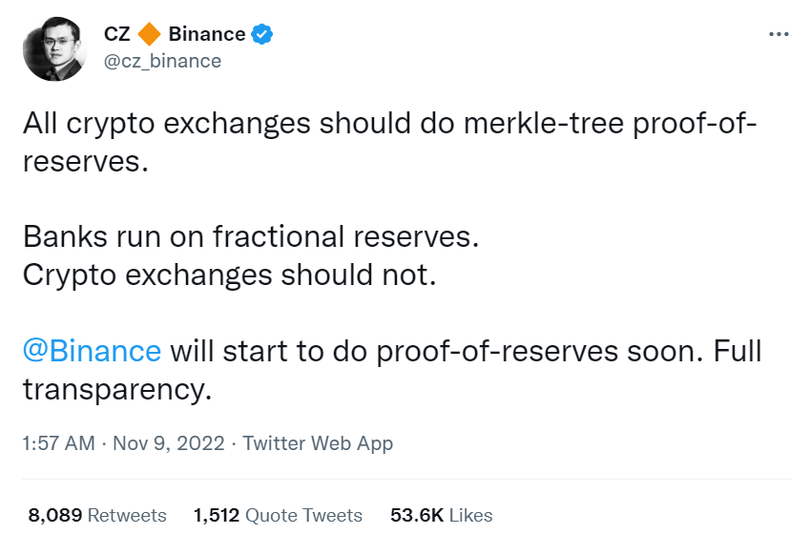Screen dimensions: 810x550
Task: Open the @cz_binance handle link
Action: click(162, 61)
